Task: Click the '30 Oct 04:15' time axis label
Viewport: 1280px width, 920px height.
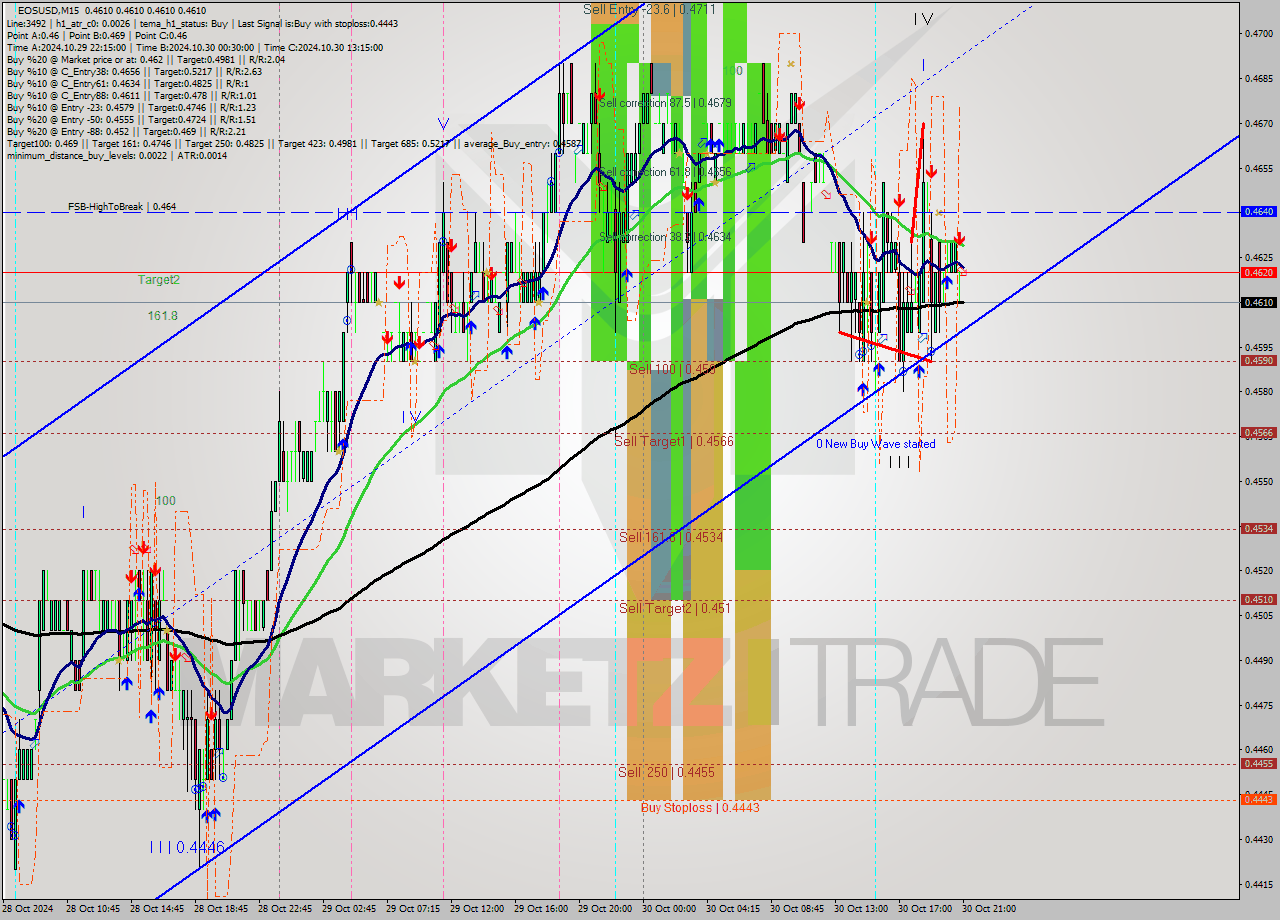Action: tap(732, 909)
